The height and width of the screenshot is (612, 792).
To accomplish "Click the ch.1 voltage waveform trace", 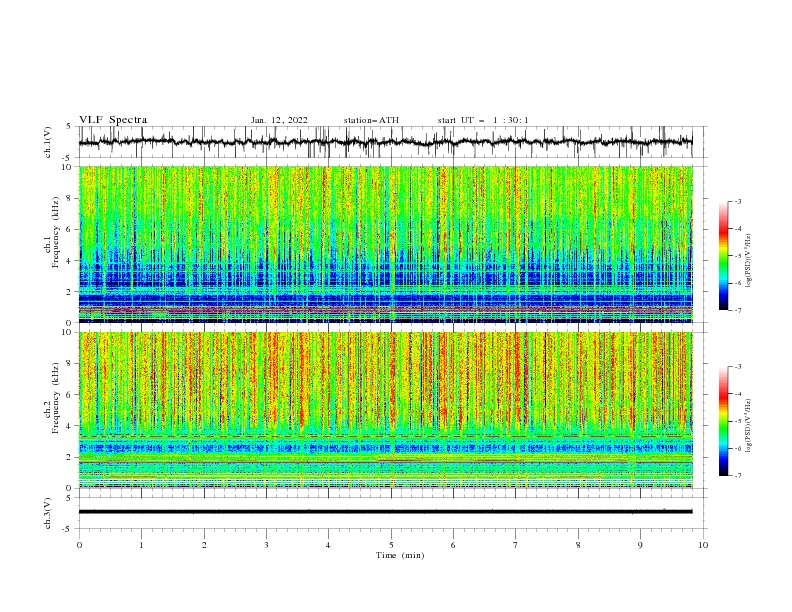I will [385, 142].
